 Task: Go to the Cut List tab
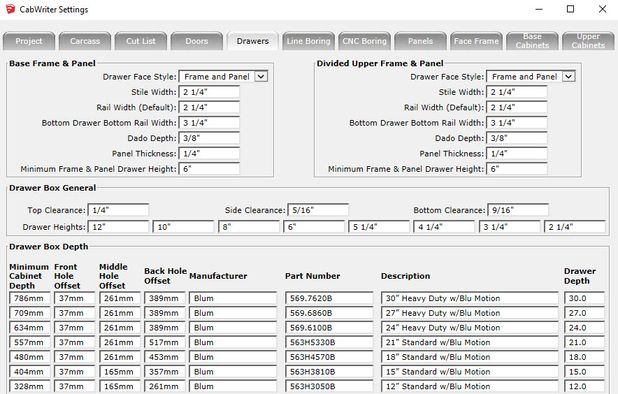[x=141, y=41]
